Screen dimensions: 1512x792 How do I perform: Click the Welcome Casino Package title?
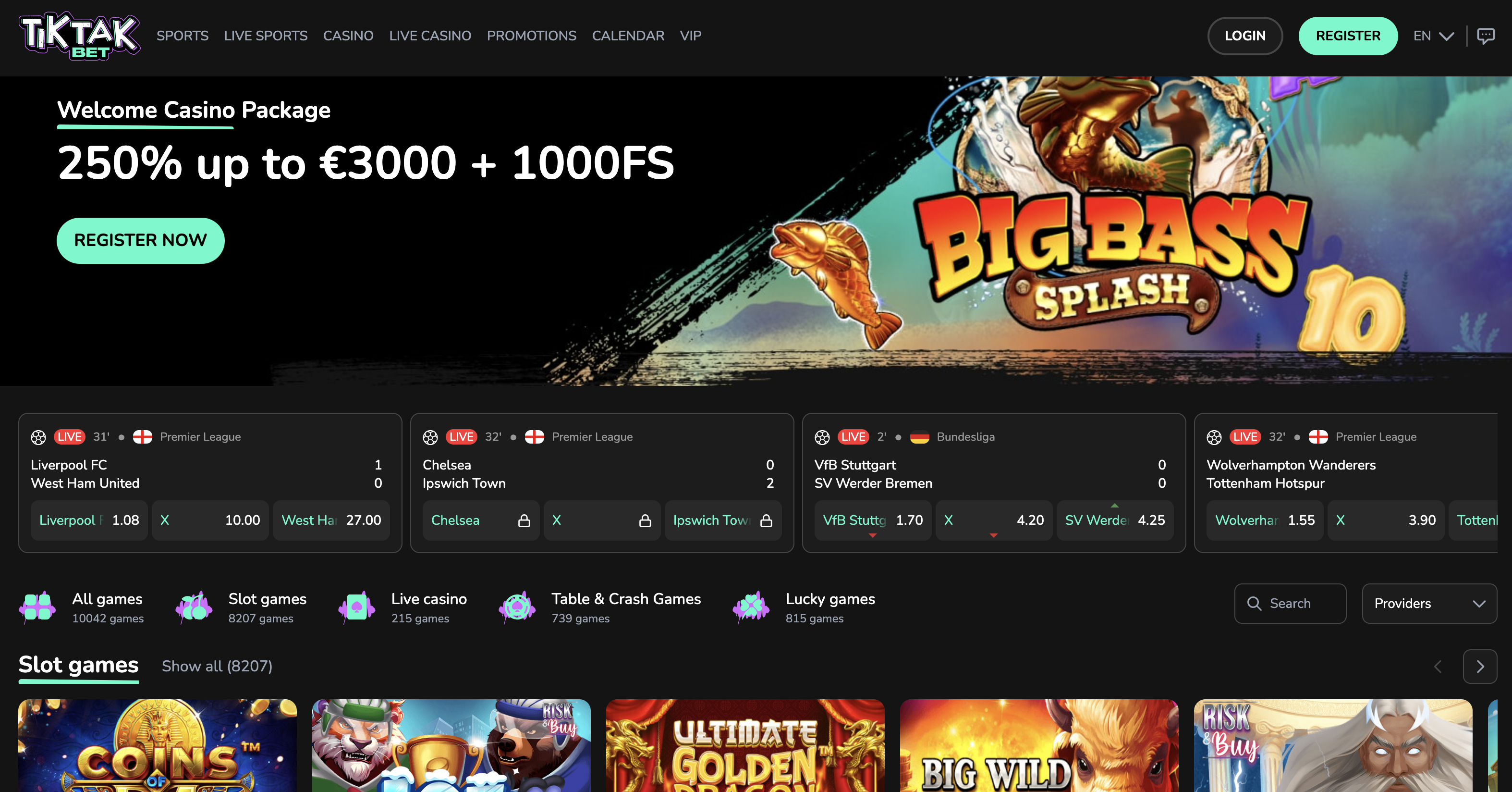click(194, 110)
